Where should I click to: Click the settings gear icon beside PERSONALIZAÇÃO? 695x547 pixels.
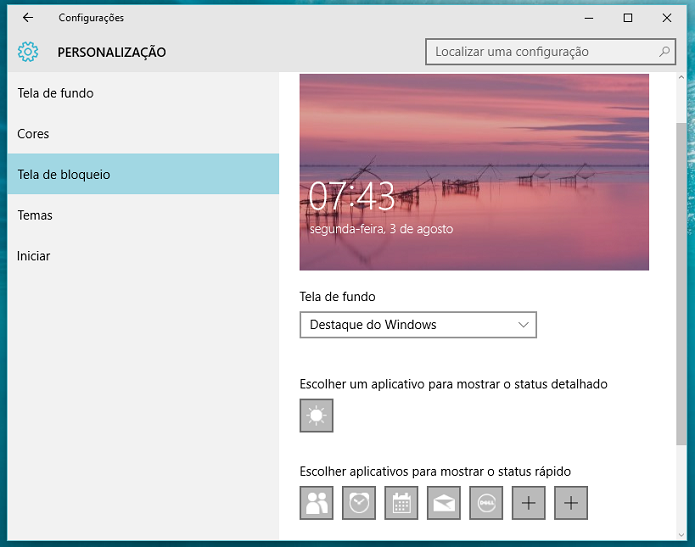tap(28, 52)
